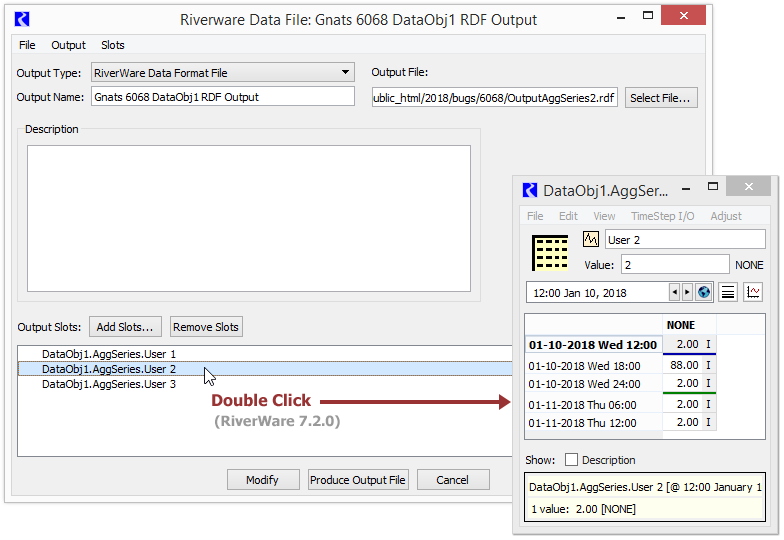Open the Output Type dropdown
This screenshot has width=784, height=540.
coord(222,72)
